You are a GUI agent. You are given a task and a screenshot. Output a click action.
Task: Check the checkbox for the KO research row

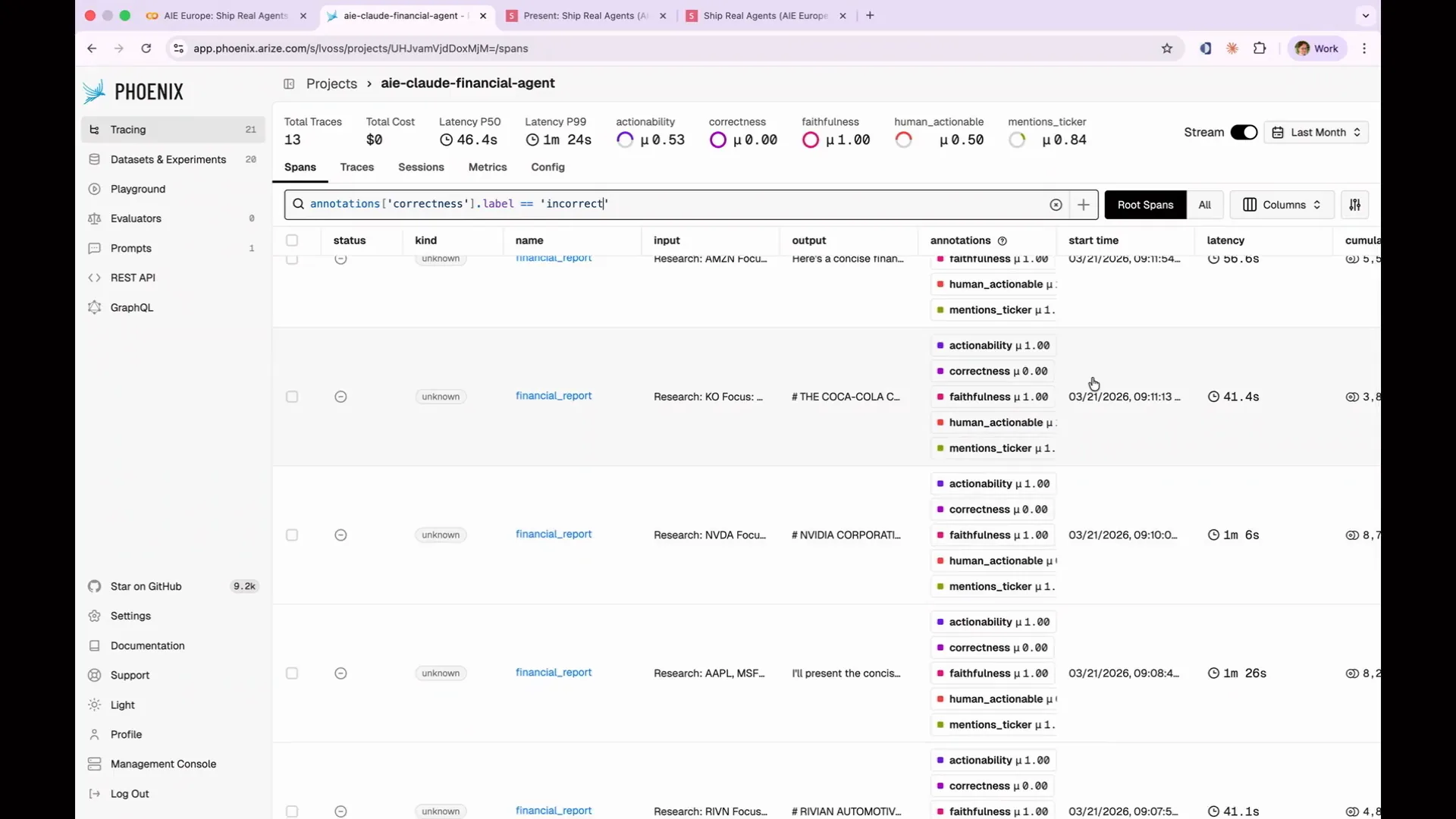[x=292, y=397]
